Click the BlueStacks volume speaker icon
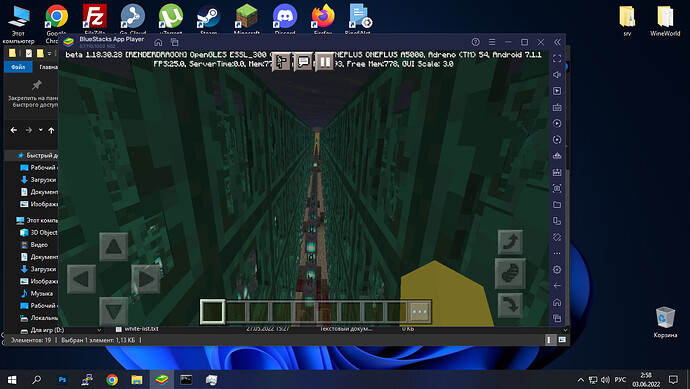 click(557, 74)
